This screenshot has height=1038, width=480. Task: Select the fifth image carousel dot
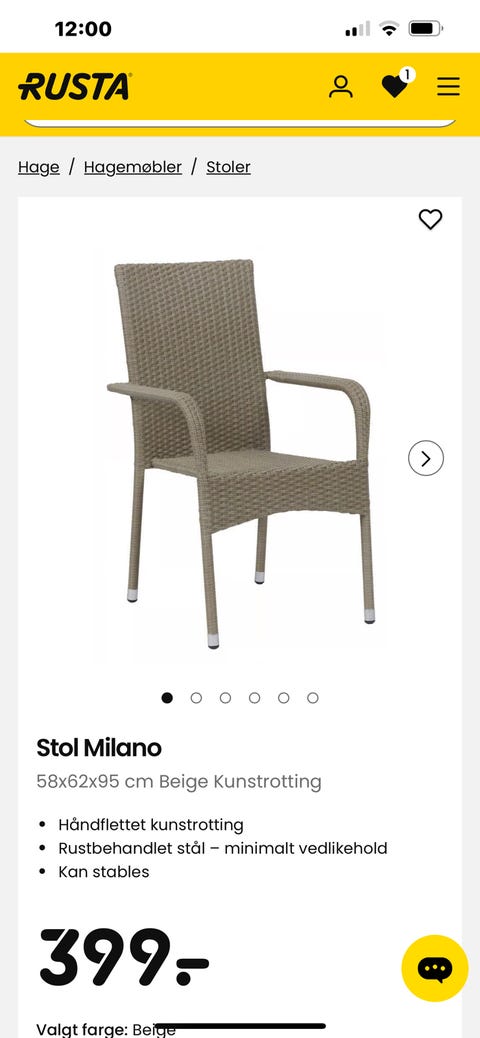pos(283,698)
